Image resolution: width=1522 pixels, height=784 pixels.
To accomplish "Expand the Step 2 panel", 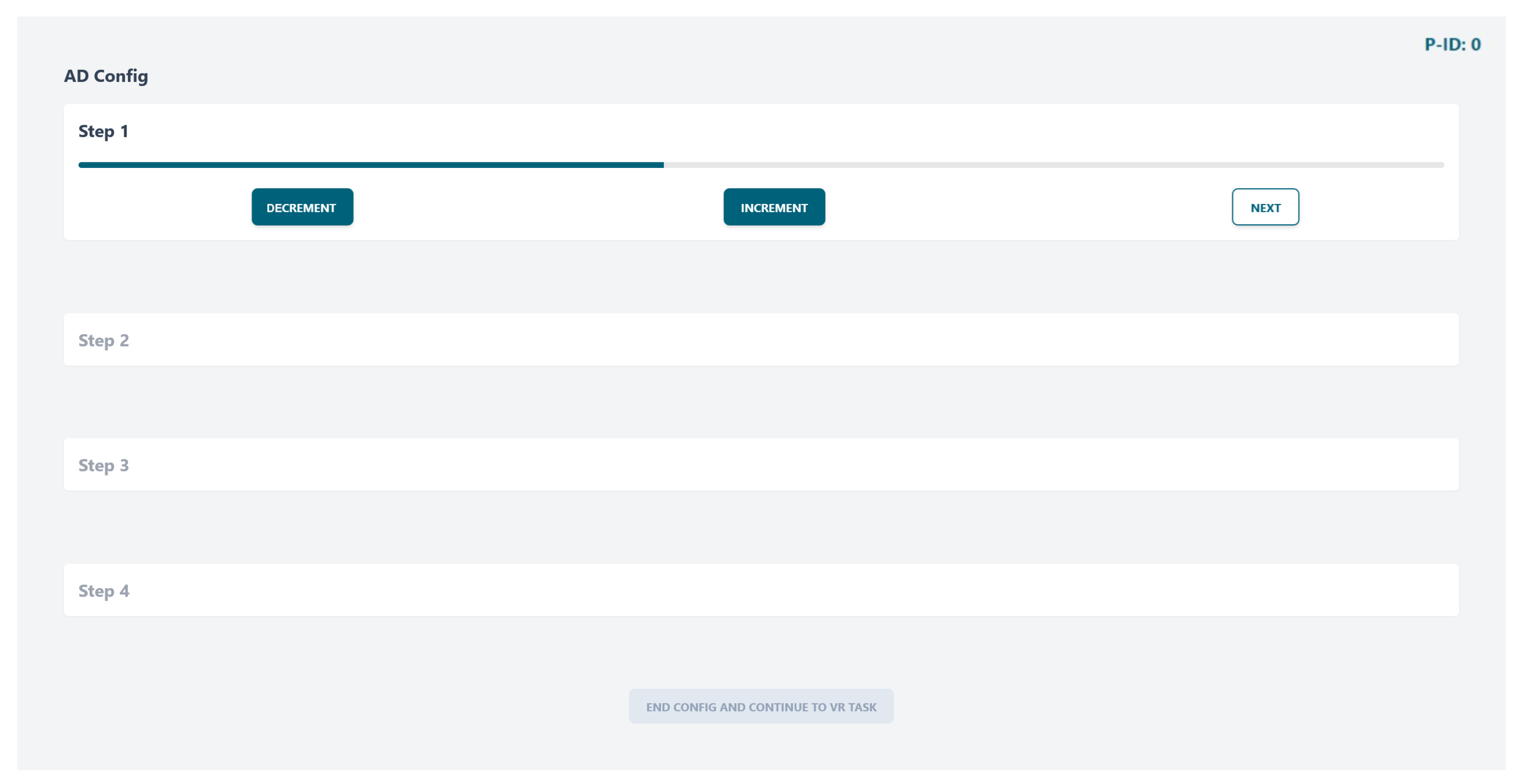I will click(761, 340).
